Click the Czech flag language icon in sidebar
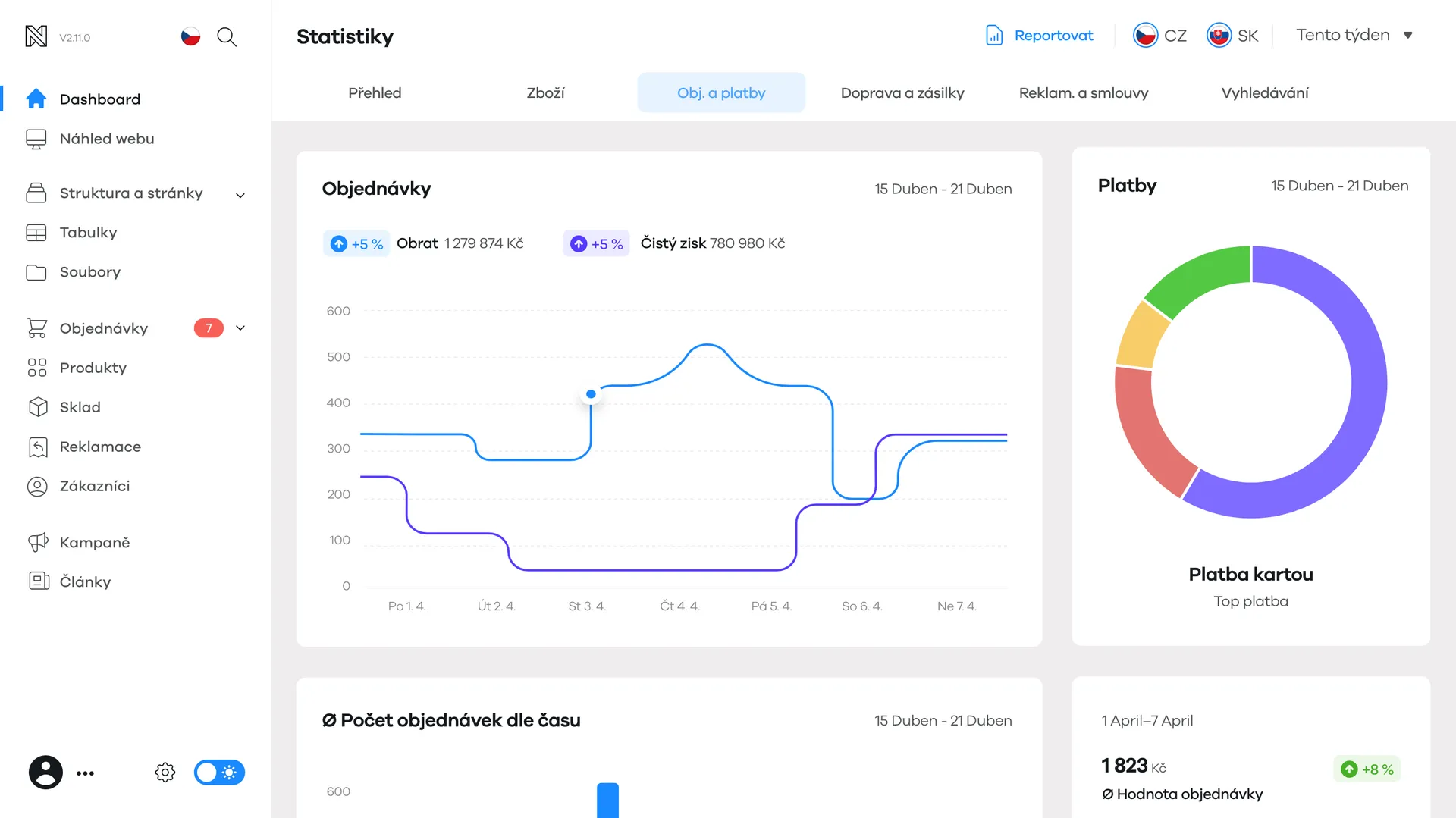The image size is (1456, 818). pyautogui.click(x=190, y=36)
